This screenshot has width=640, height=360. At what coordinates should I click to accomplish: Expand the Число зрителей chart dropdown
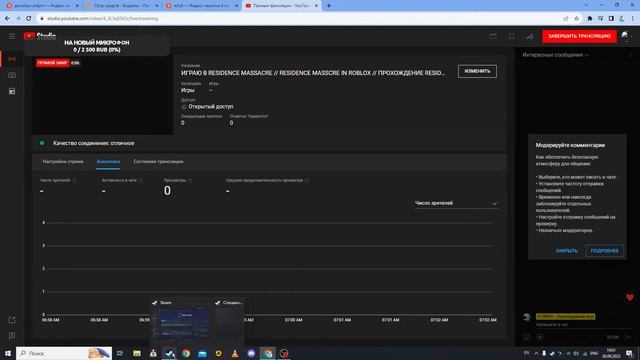coord(456,203)
